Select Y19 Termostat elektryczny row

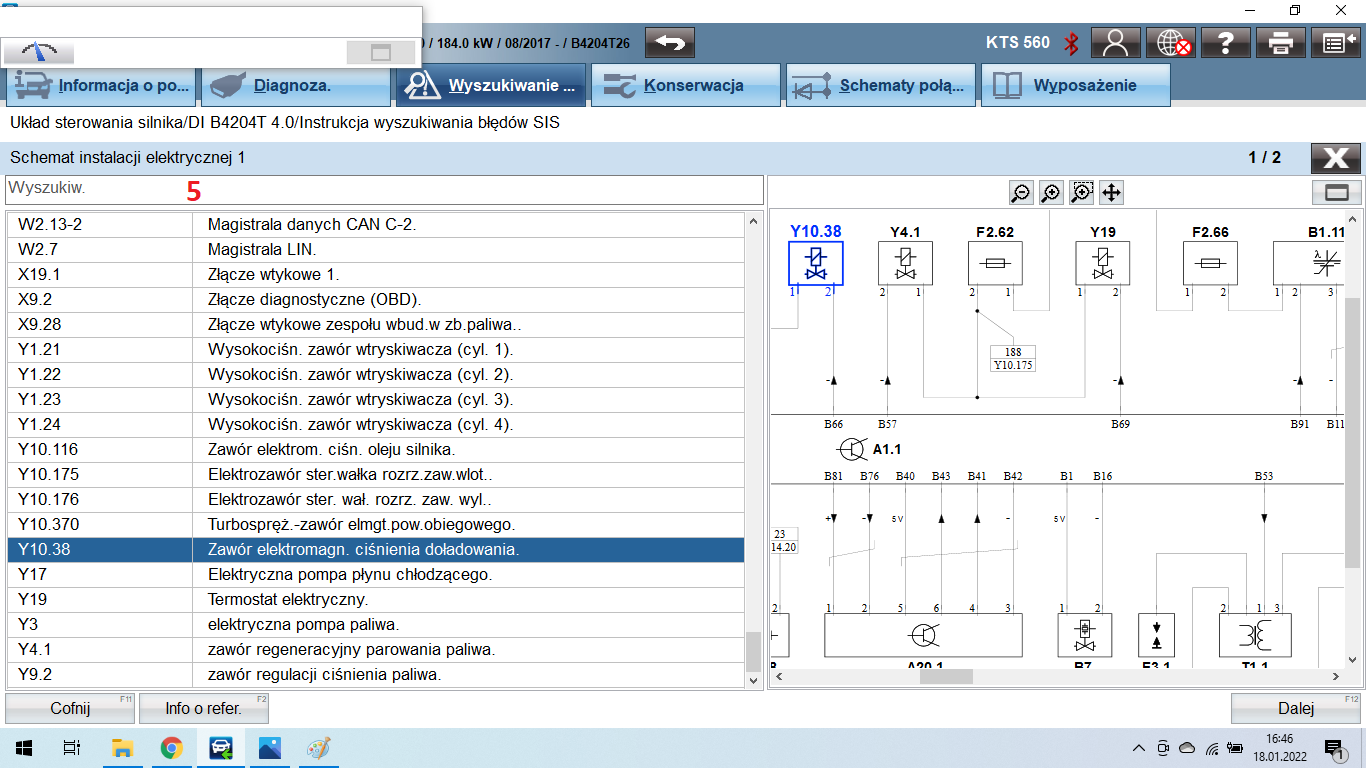(375, 600)
